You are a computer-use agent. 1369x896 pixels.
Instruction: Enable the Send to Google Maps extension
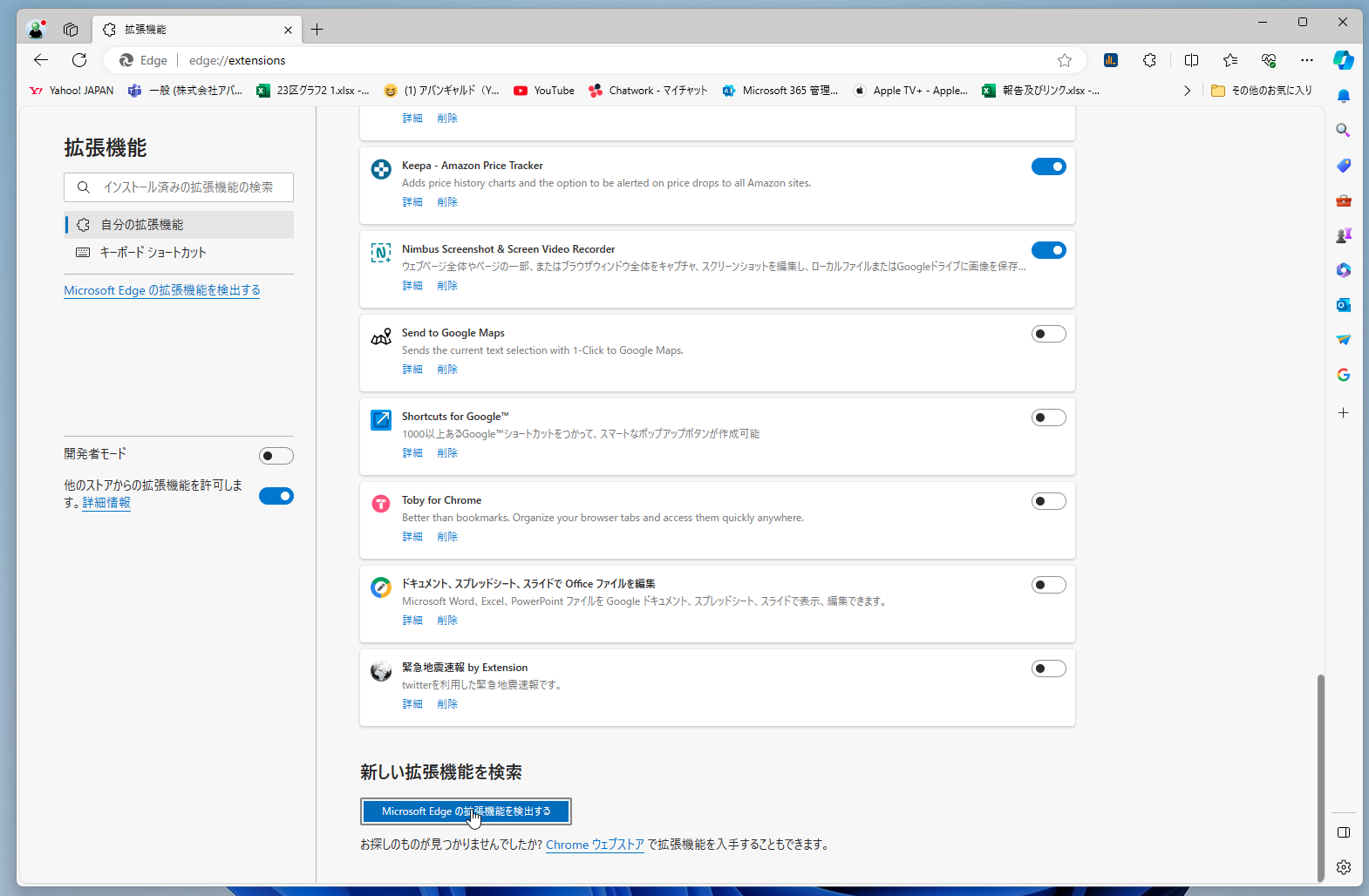click(1049, 334)
